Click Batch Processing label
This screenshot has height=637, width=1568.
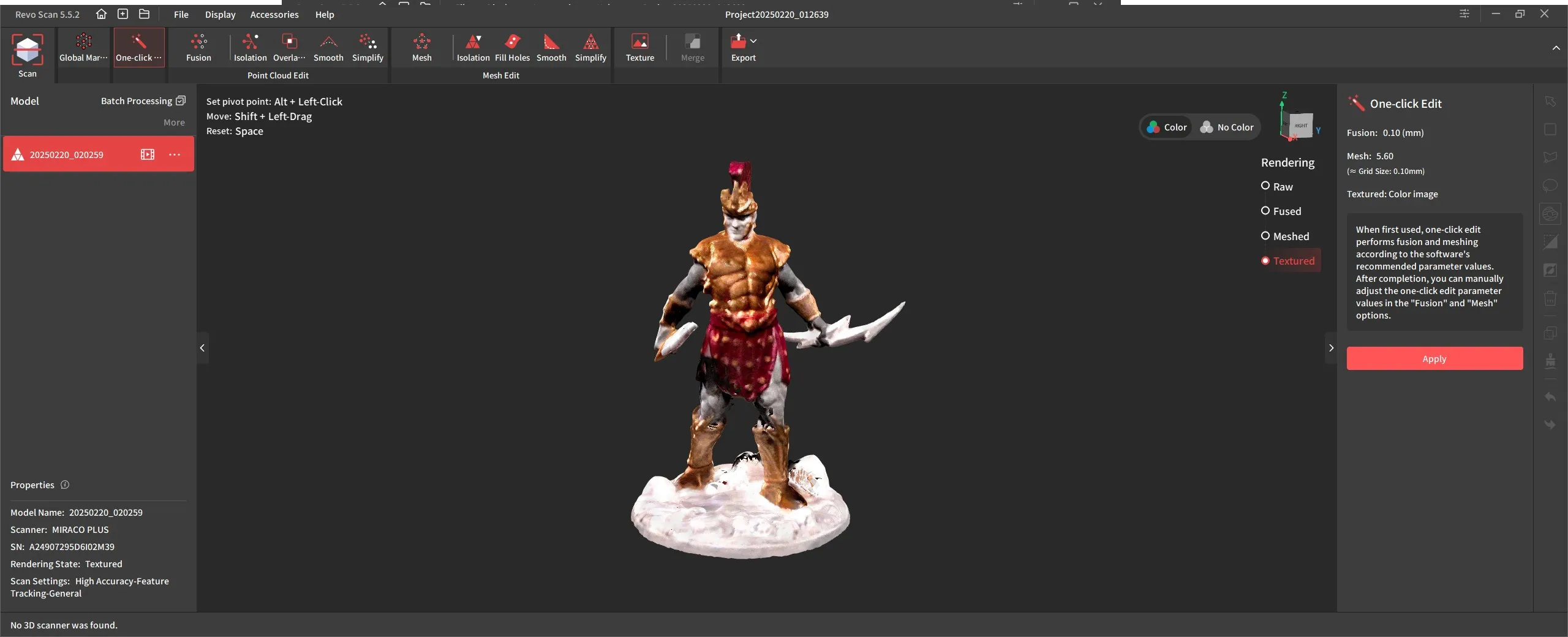tap(136, 100)
